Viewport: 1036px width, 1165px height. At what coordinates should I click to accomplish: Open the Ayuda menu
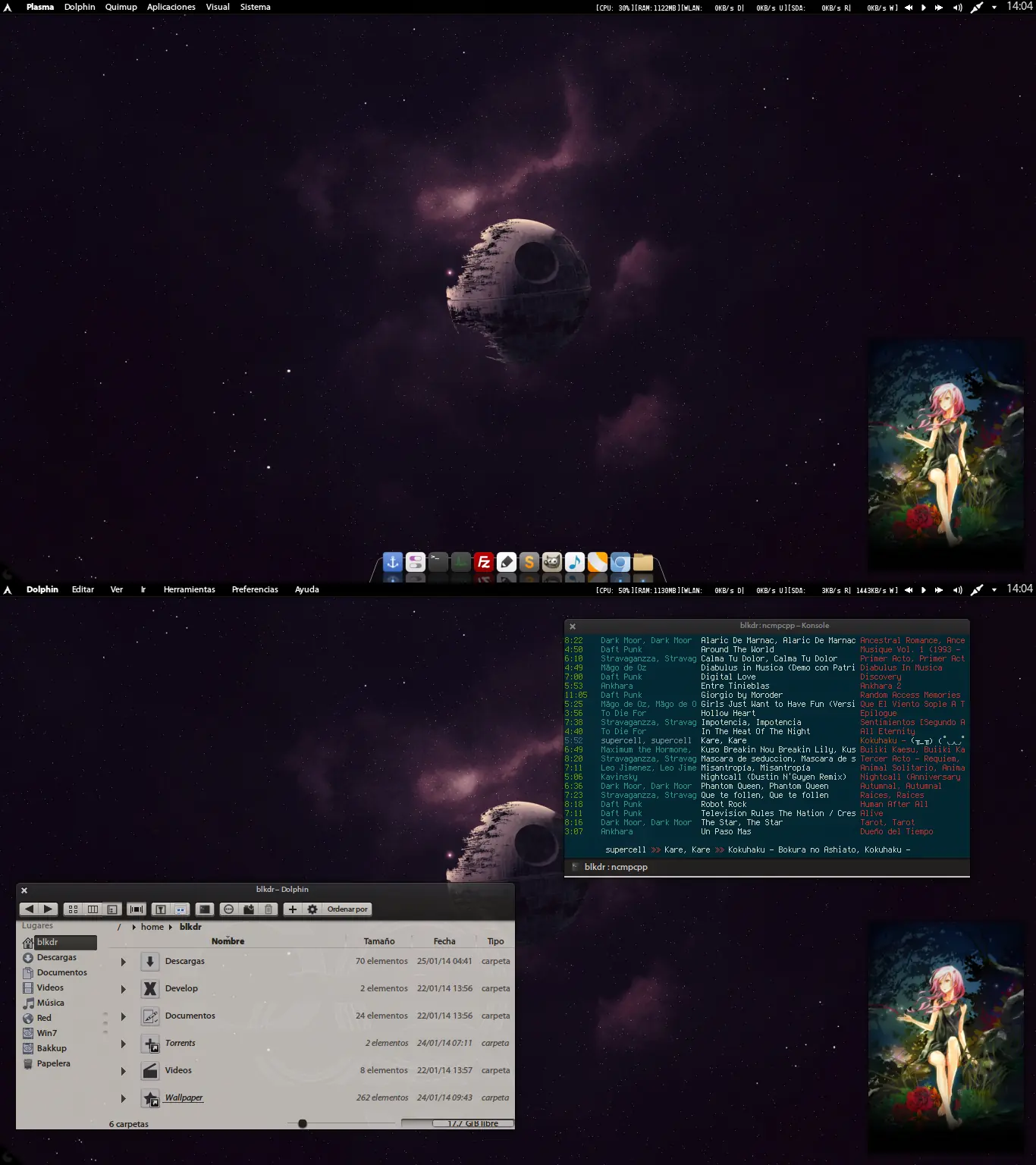click(307, 589)
